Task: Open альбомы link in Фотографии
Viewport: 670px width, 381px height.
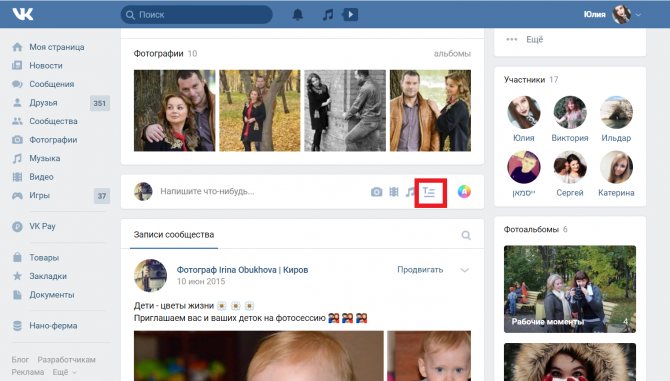Action: [452, 53]
